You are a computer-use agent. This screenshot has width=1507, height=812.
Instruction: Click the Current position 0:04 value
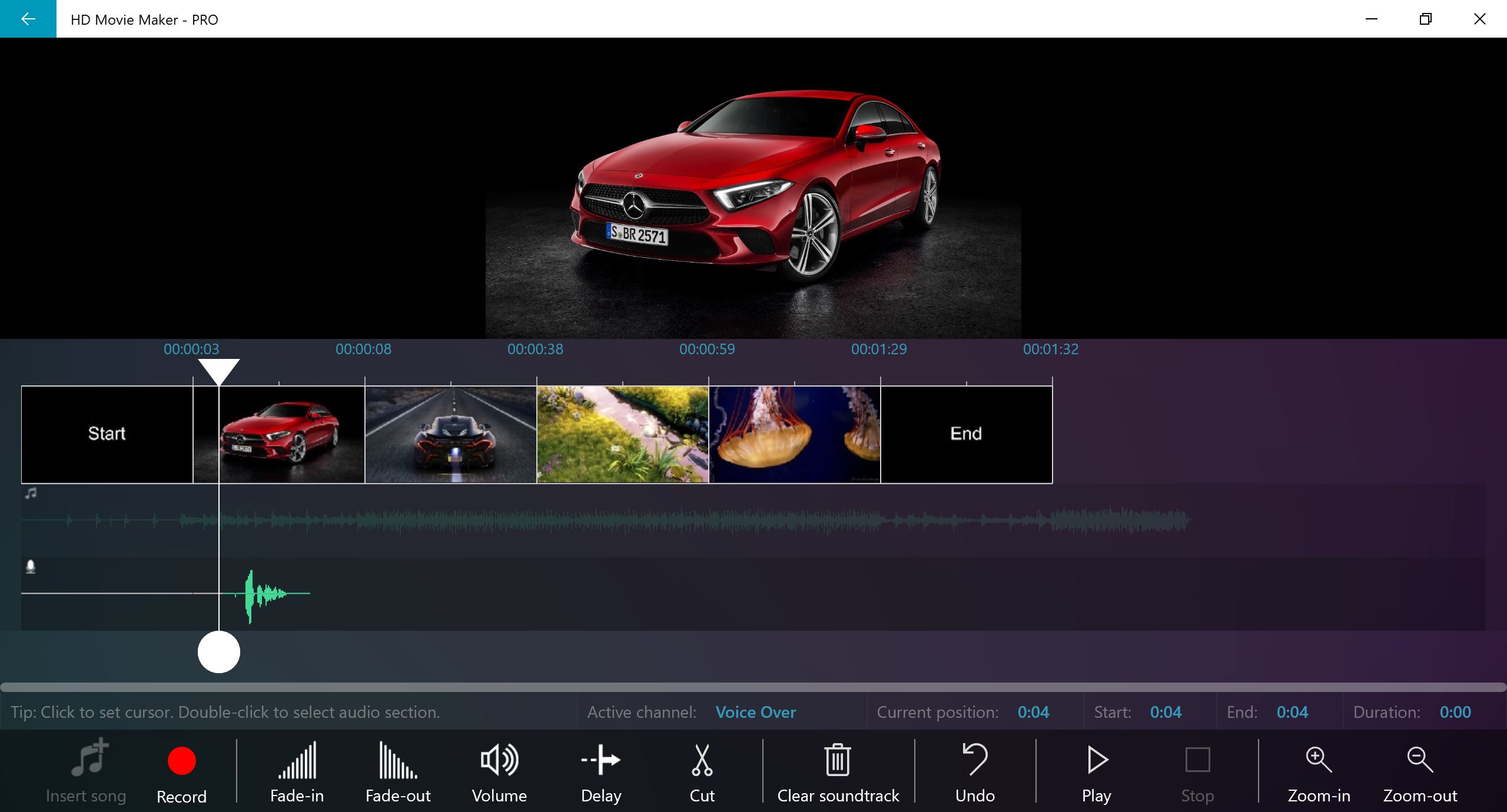click(1033, 712)
